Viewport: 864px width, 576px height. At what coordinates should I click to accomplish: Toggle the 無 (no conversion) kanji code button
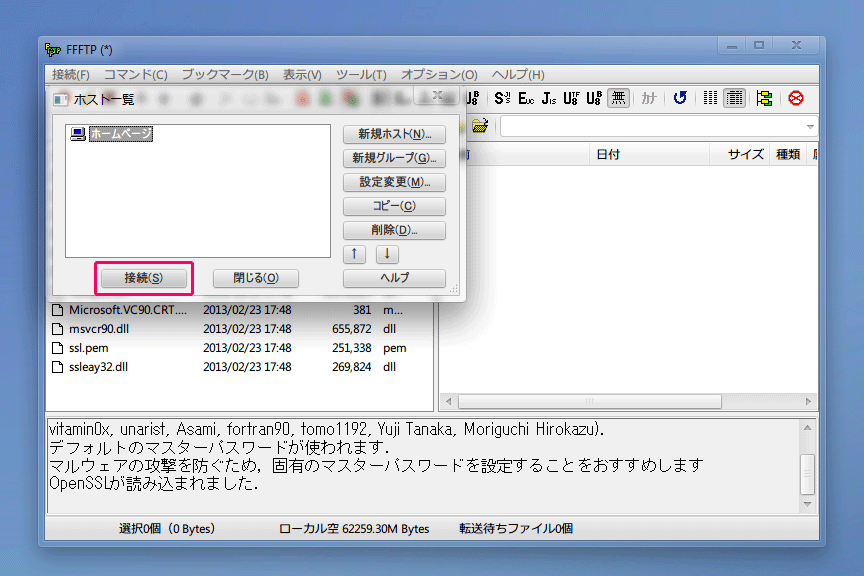[619, 98]
